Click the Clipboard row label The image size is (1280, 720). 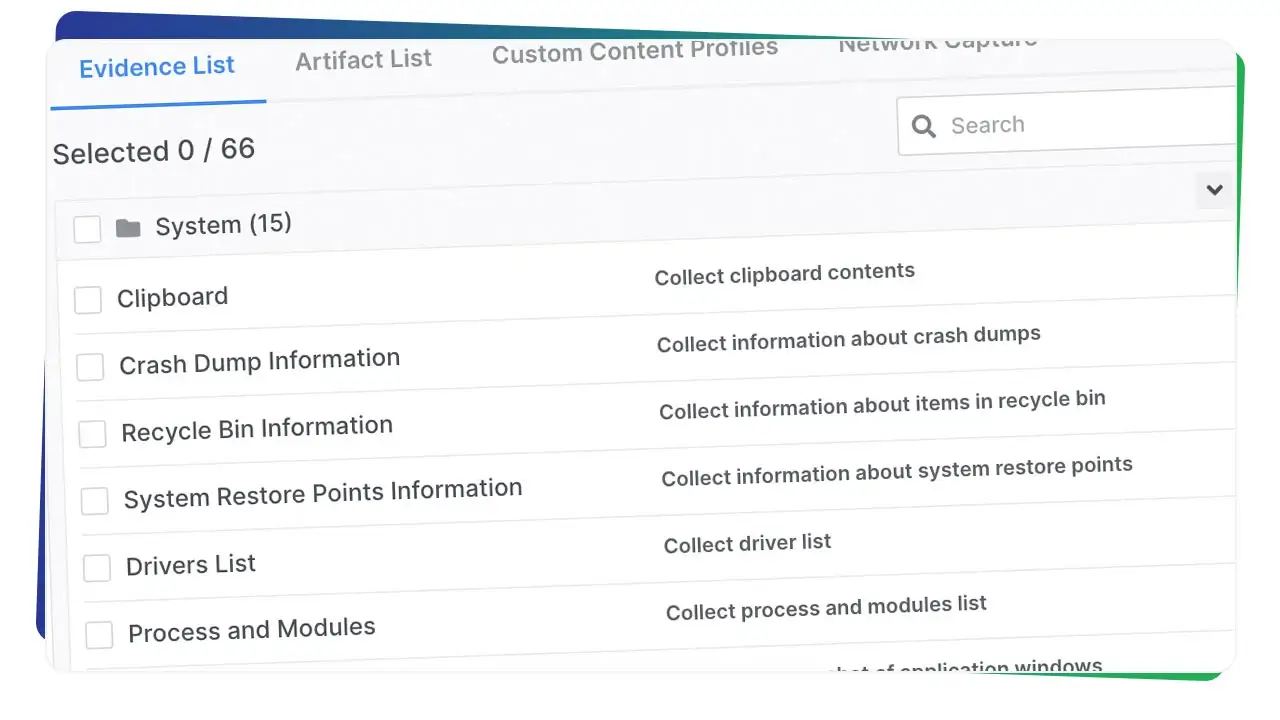click(173, 297)
